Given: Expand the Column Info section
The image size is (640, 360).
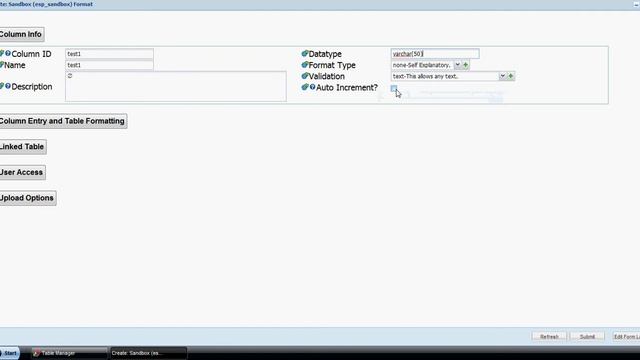Looking at the screenshot, I should pos(21,34).
